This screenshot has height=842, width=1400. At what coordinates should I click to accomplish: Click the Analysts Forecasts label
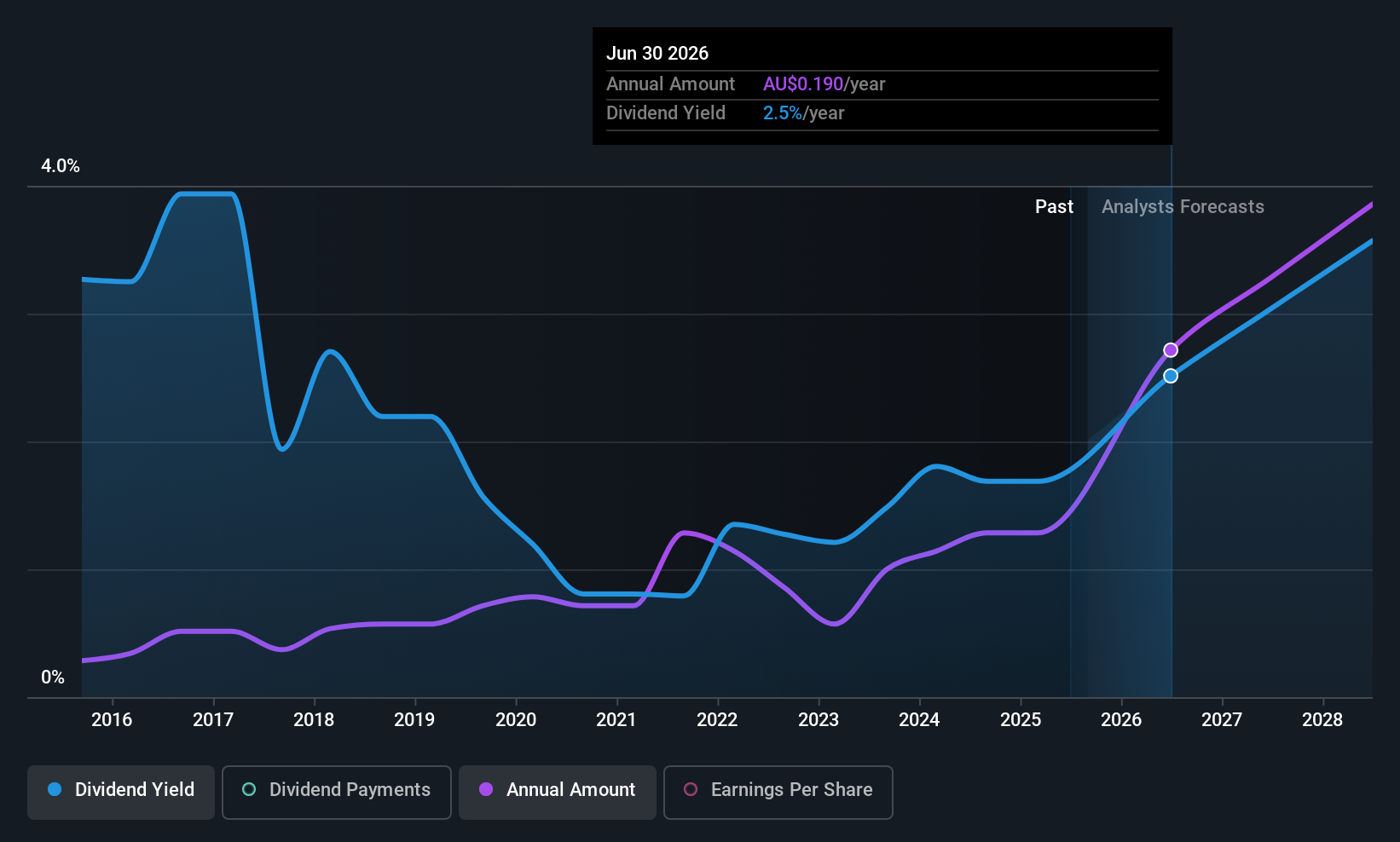pyautogui.click(x=1183, y=206)
